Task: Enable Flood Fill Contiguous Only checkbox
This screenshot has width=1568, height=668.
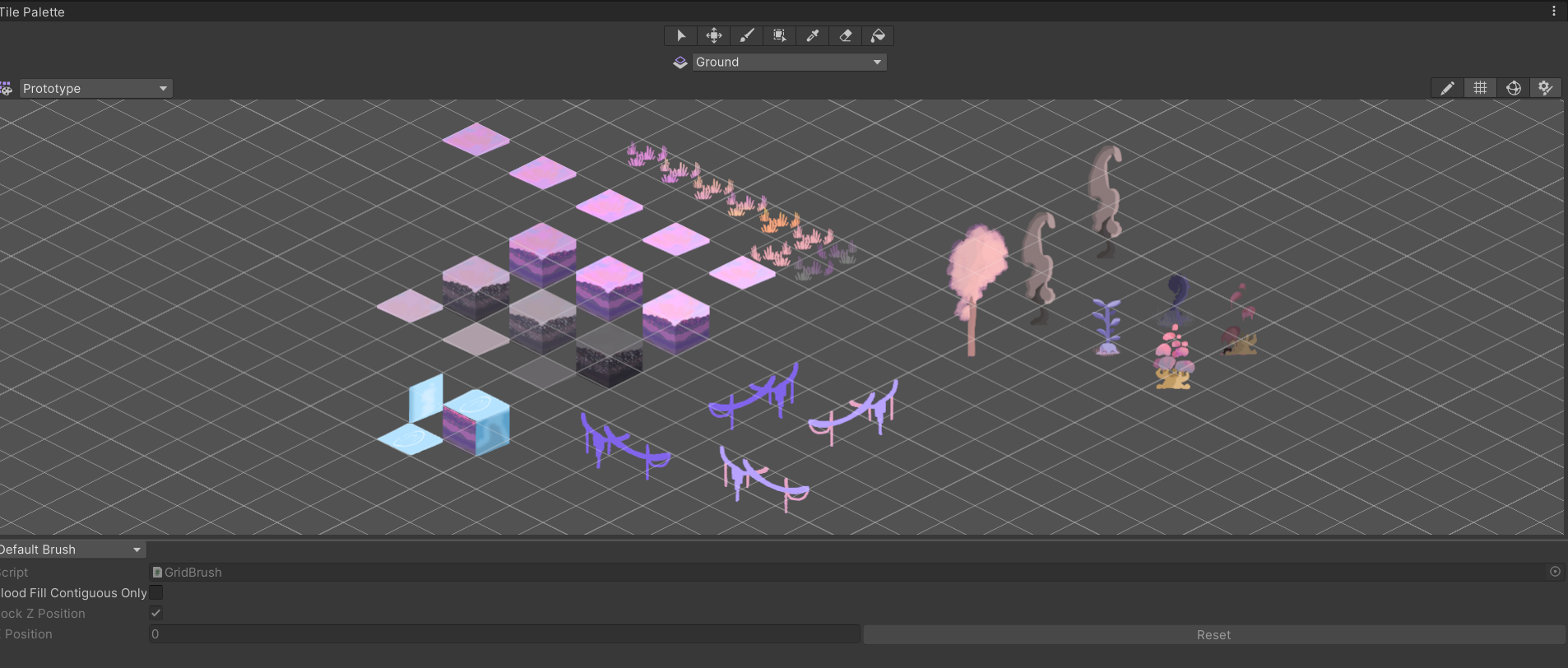Action: tap(155, 592)
